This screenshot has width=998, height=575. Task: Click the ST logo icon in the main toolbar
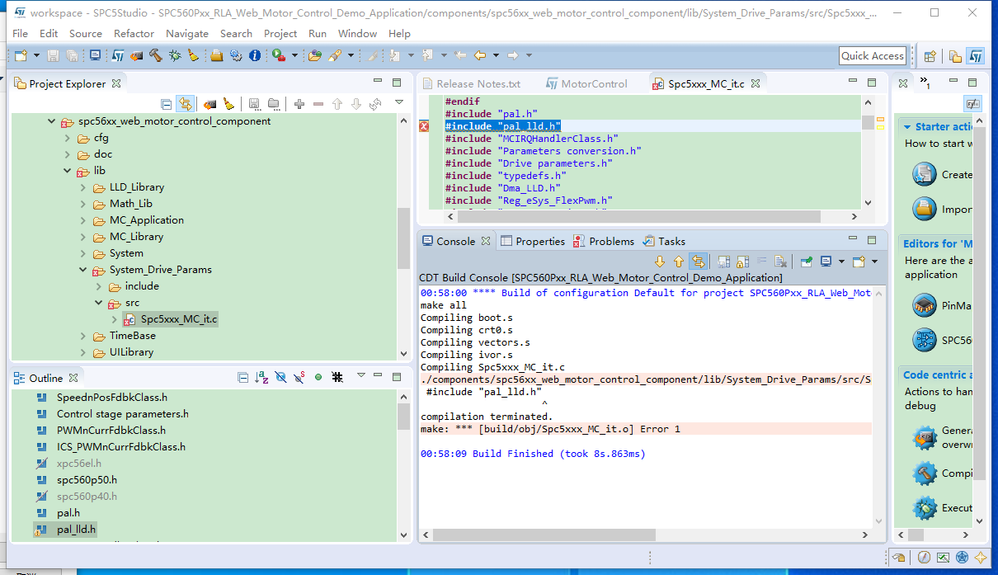(x=118, y=56)
